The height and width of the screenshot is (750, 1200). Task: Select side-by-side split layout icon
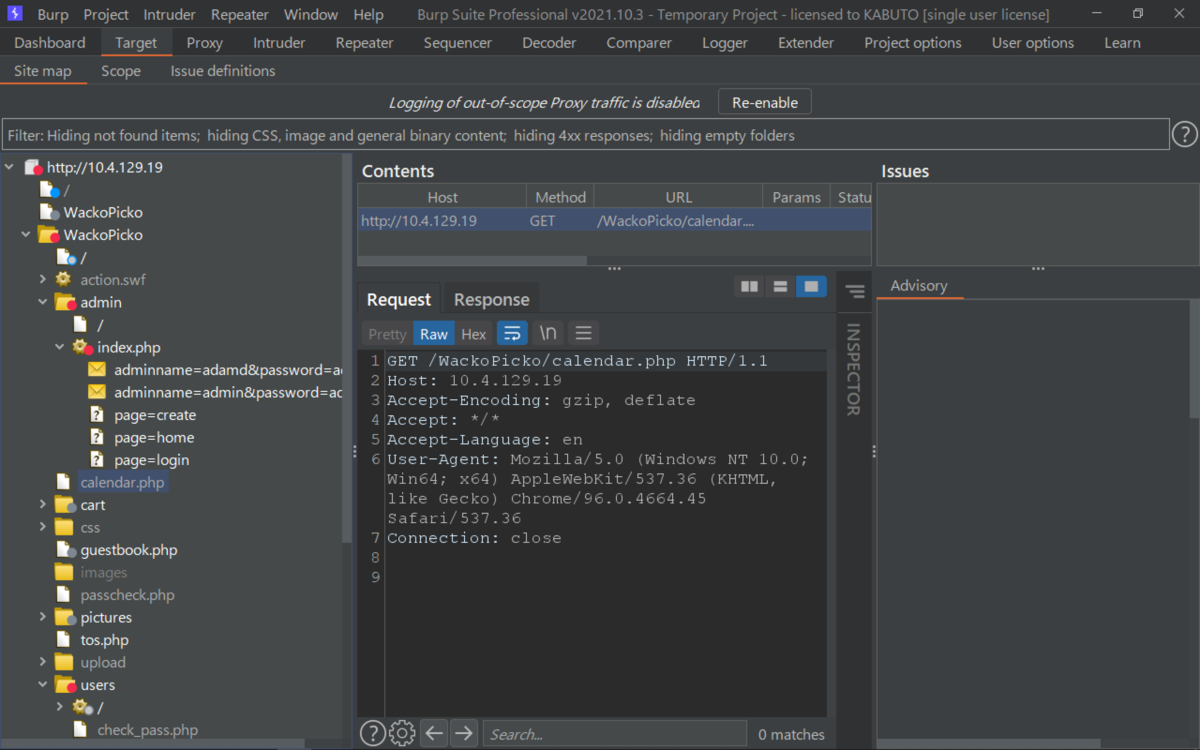[749, 287]
